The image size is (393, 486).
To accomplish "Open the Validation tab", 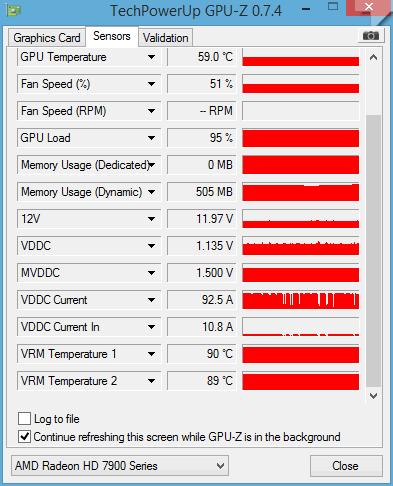I will [x=166, y=38].
